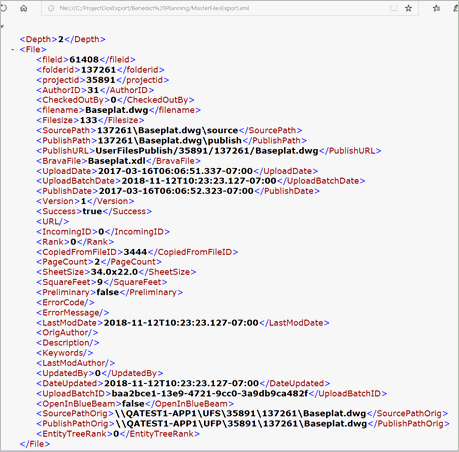Image resolution: width=459 pixels, height=452 pixels.
Task: Toggle reading view icon in address bar
Action: click(x=393, y=8)
